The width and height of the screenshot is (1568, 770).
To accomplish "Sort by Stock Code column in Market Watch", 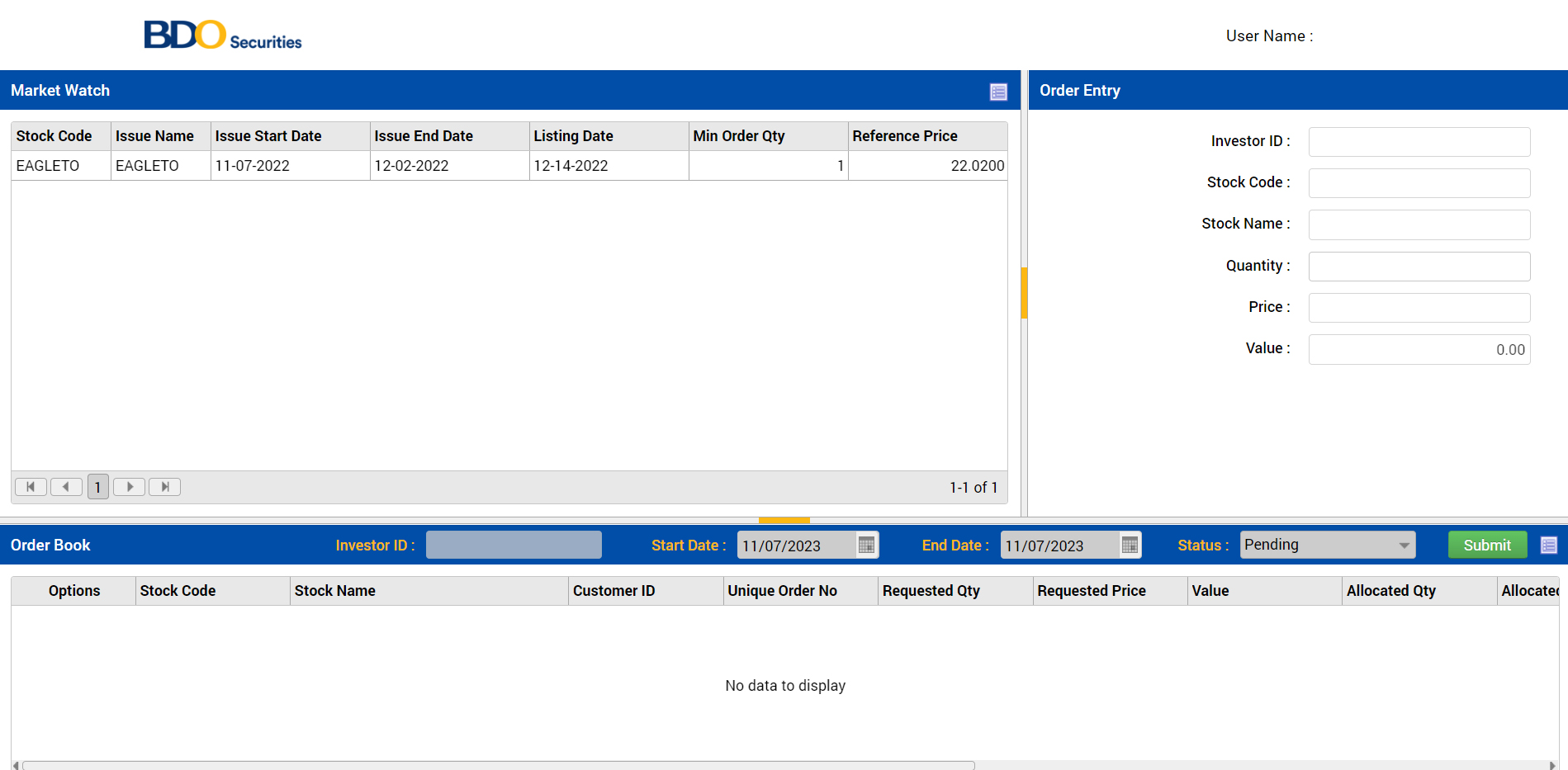I will (54, 136).
